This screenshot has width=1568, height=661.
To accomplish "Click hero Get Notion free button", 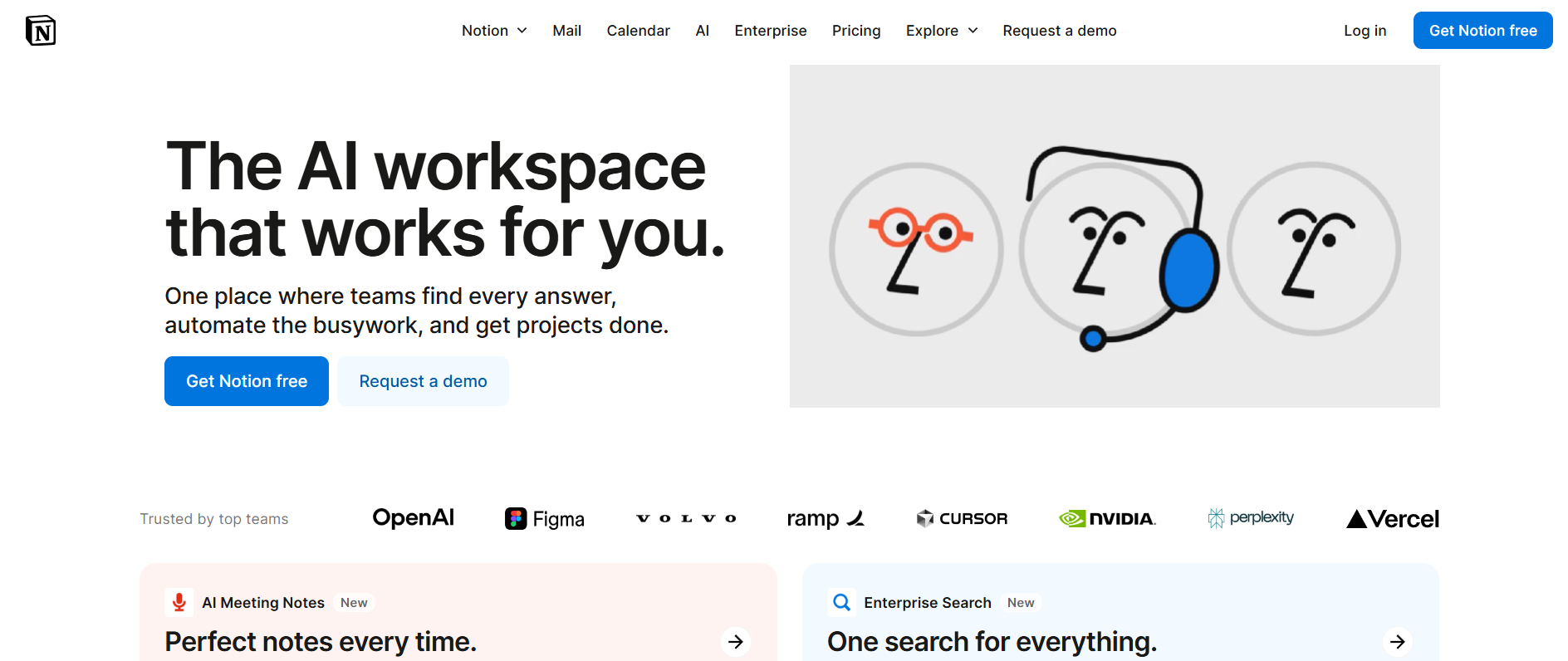I will (x=247, y=381).
